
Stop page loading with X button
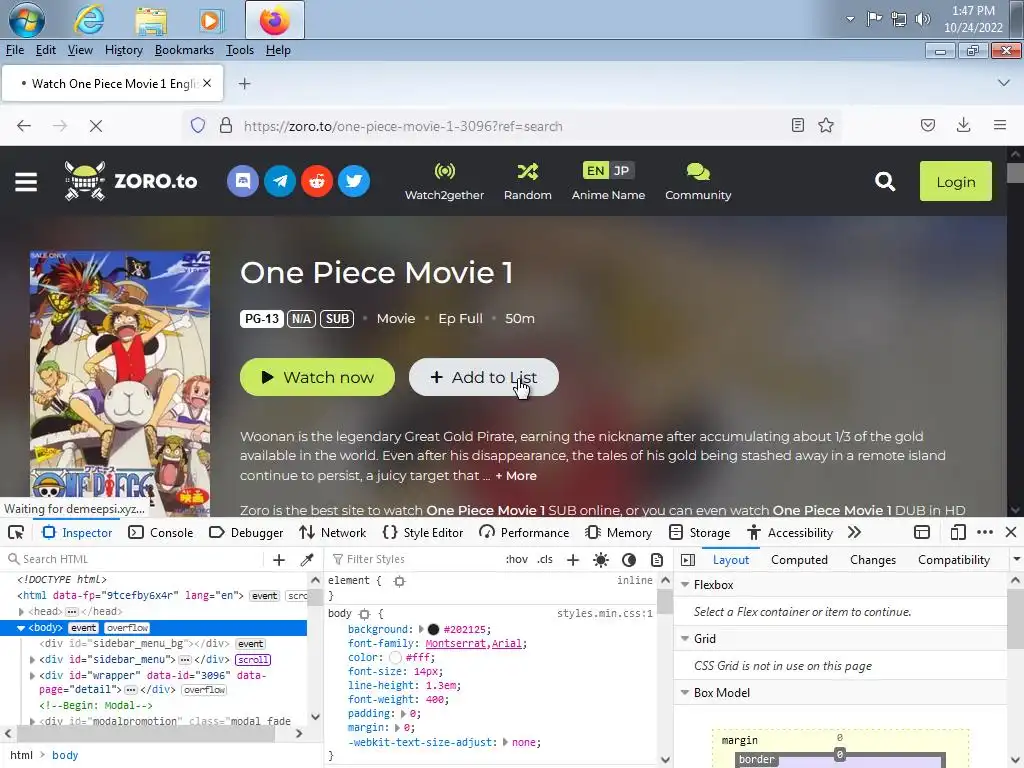[x=96, y=125]
